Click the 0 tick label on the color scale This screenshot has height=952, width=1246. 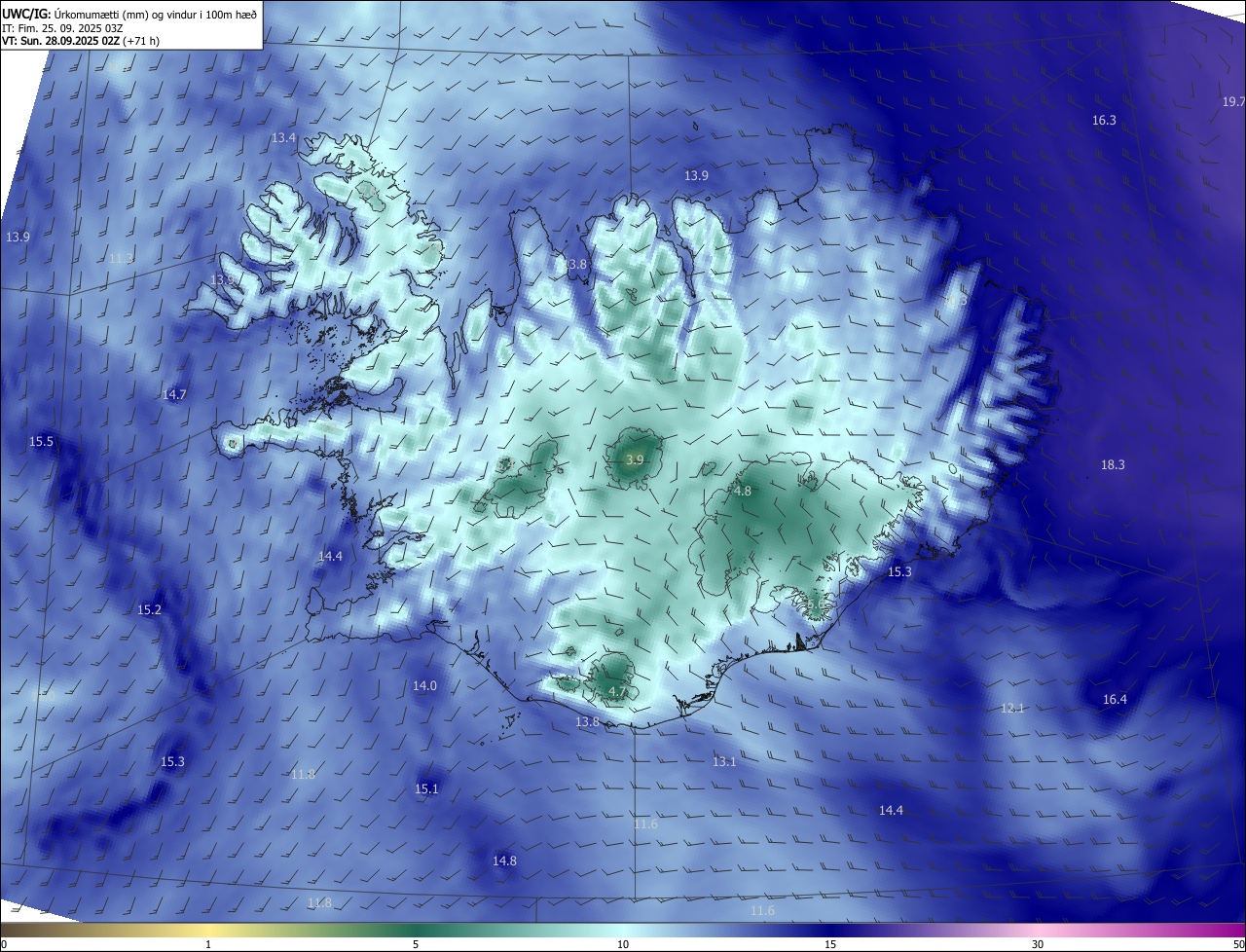tap(4, 945)
